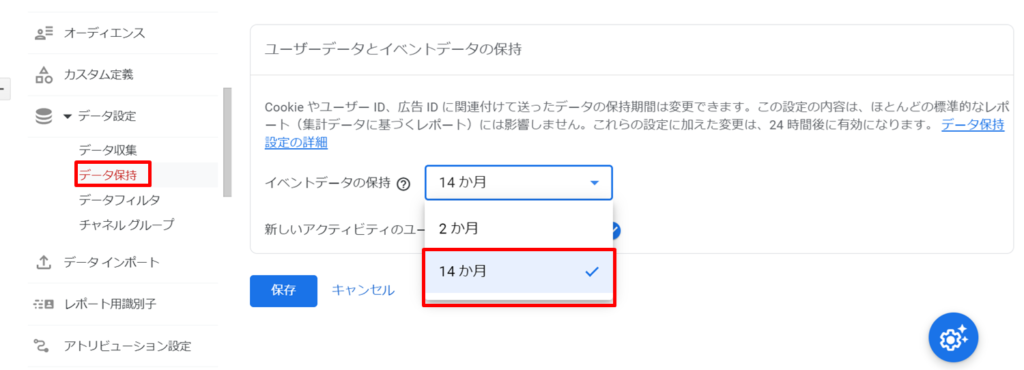The width and height of the screenshot is (1024, 370).
Task: Toggle the 新しいアクティビティ reset switch
Action: click(x=616, y=230)
